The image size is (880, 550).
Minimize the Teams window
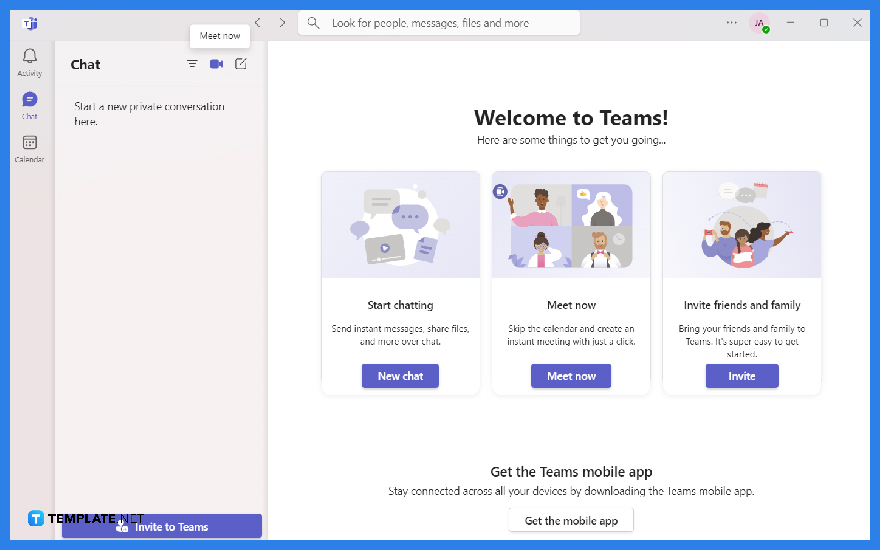(x=790, y=23)
